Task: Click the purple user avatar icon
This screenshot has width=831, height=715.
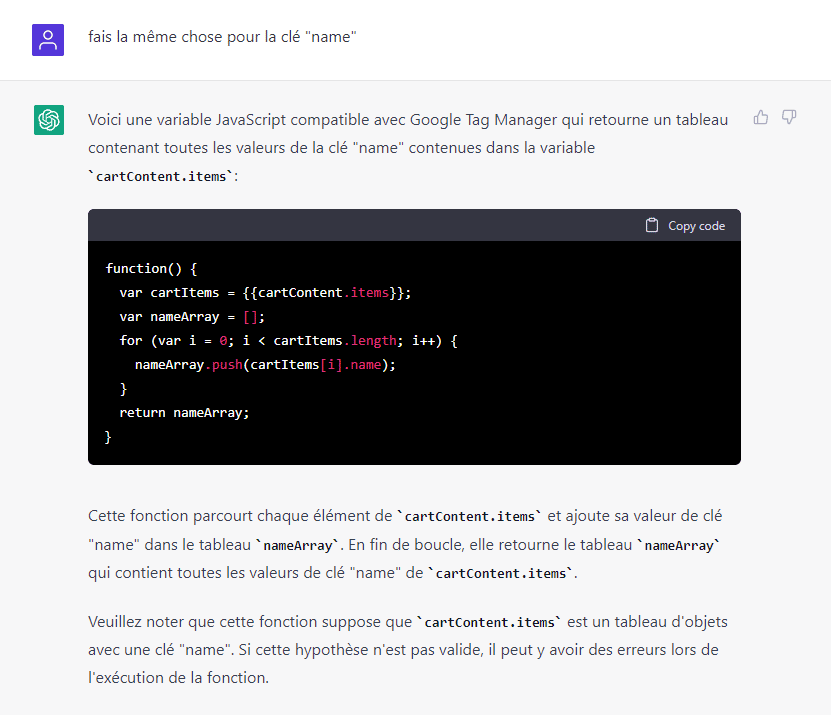Action: 48,40
